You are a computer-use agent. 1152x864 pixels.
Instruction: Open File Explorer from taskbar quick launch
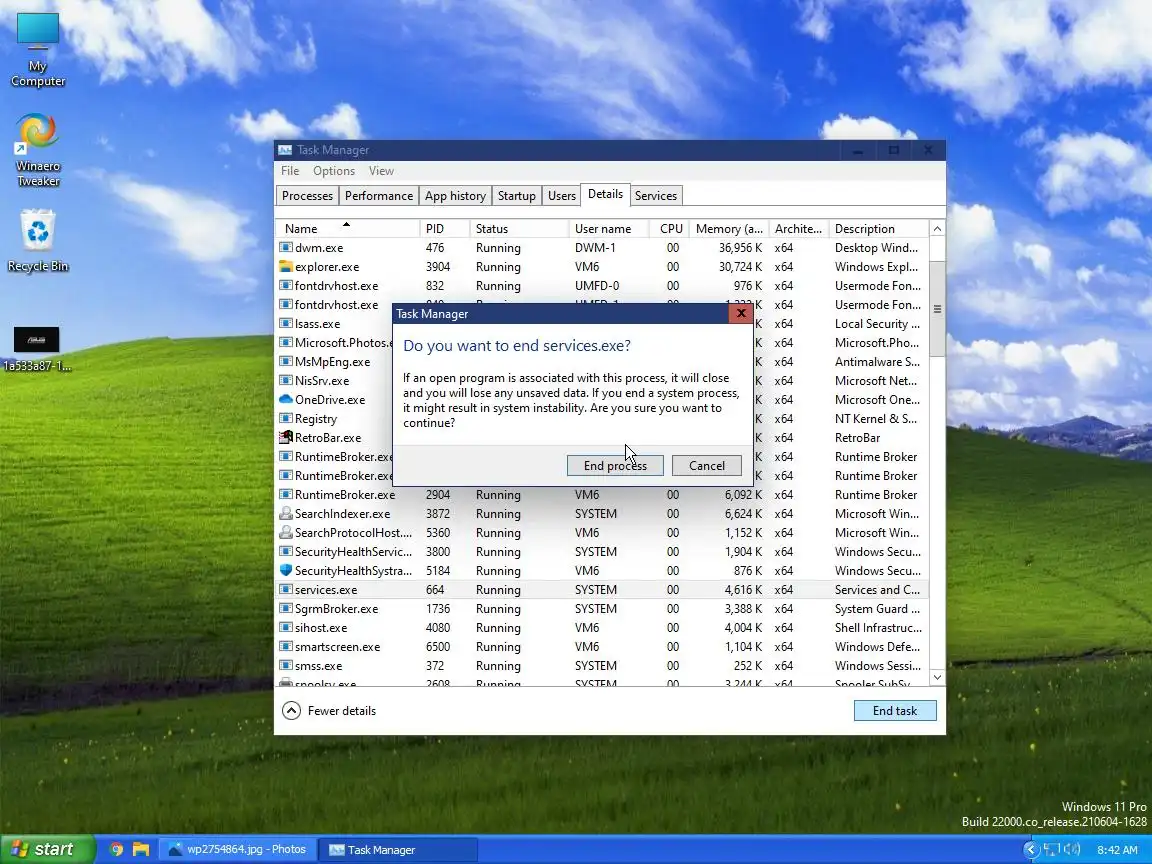click(x=140, y=849)
